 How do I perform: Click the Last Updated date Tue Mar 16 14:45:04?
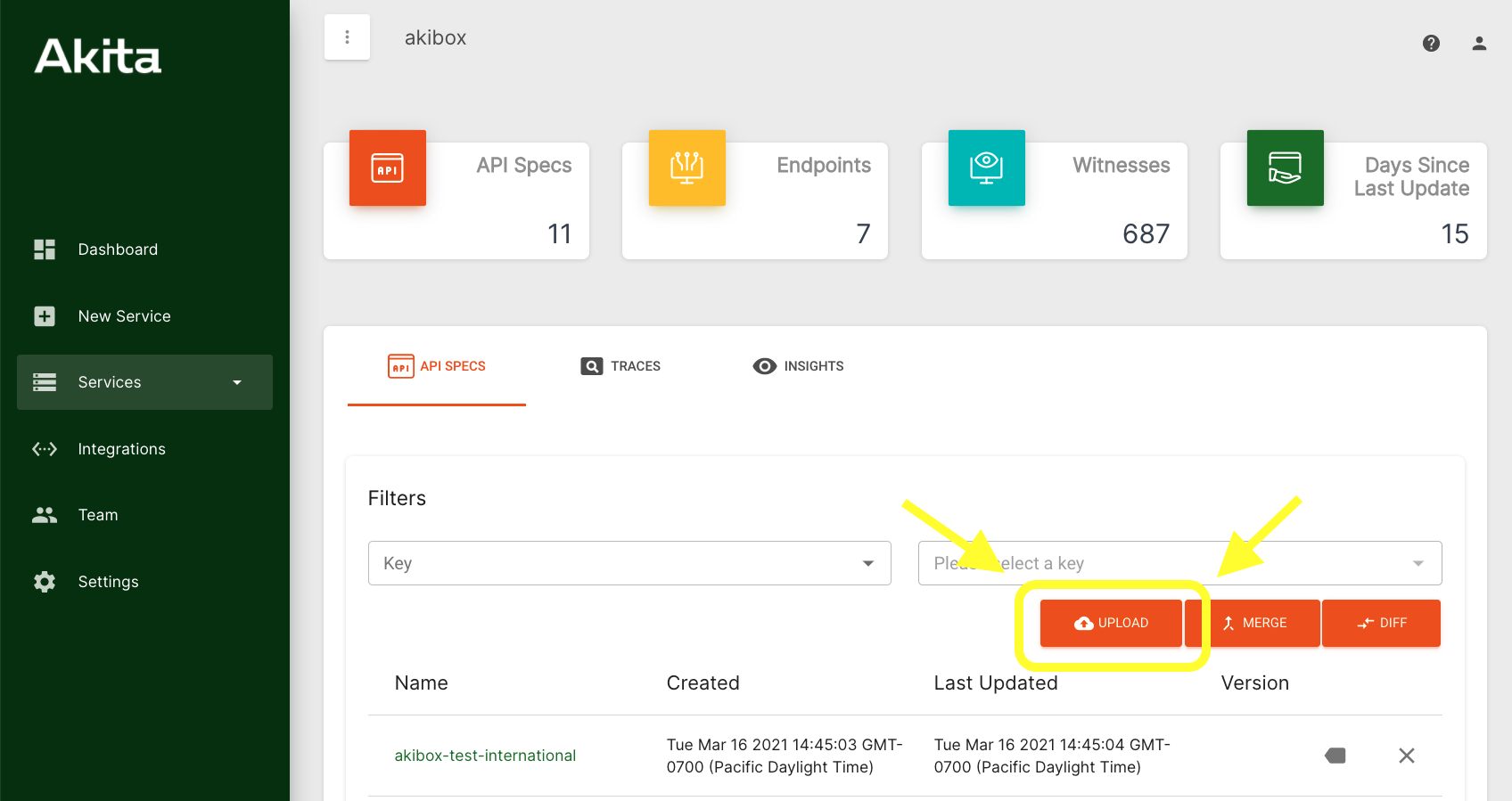pyautogui.click(x=1052, y=756)
